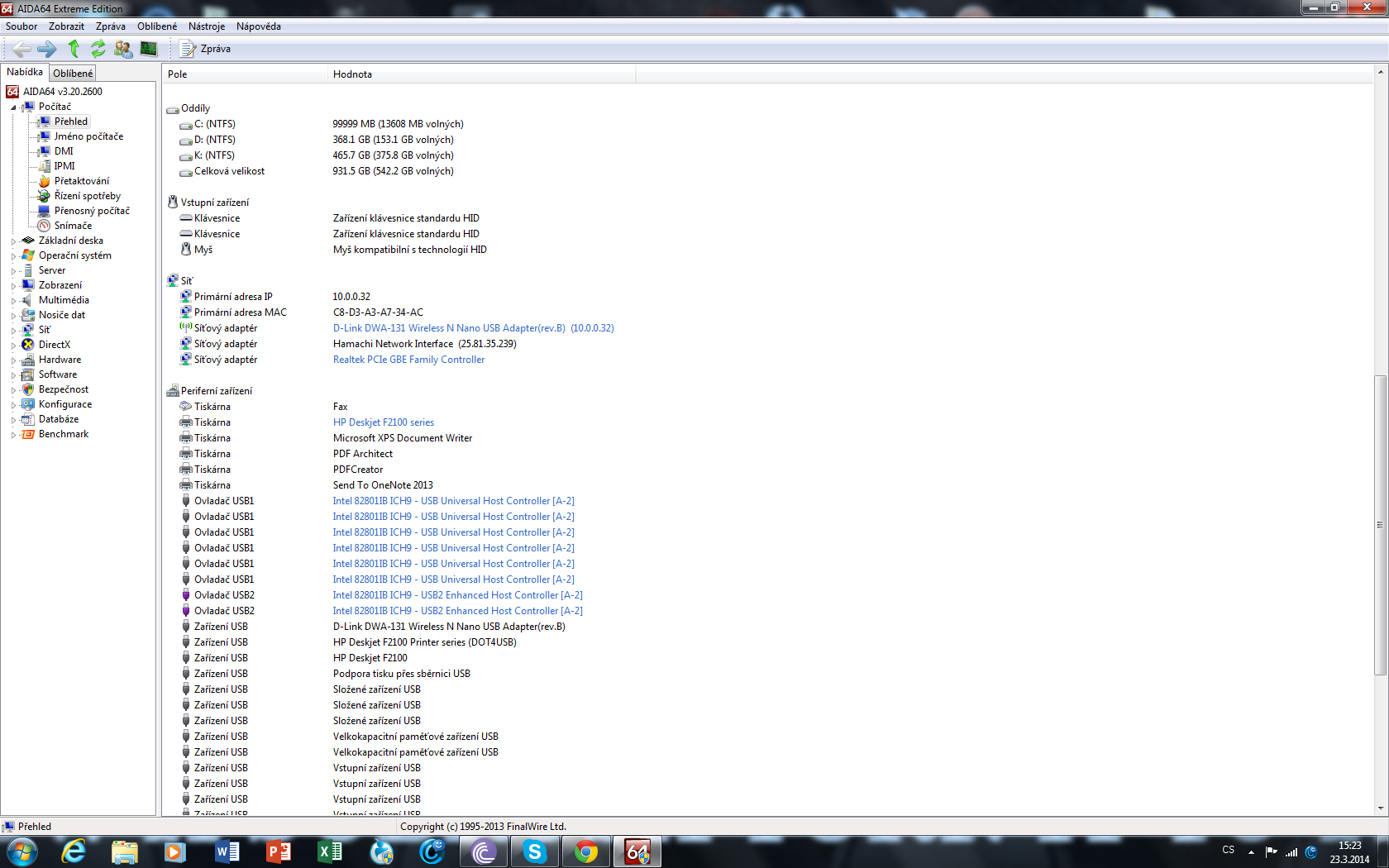The image size is (1389, 868).
Task: Select the DMI tree item
Action: (x=64, y=151)
